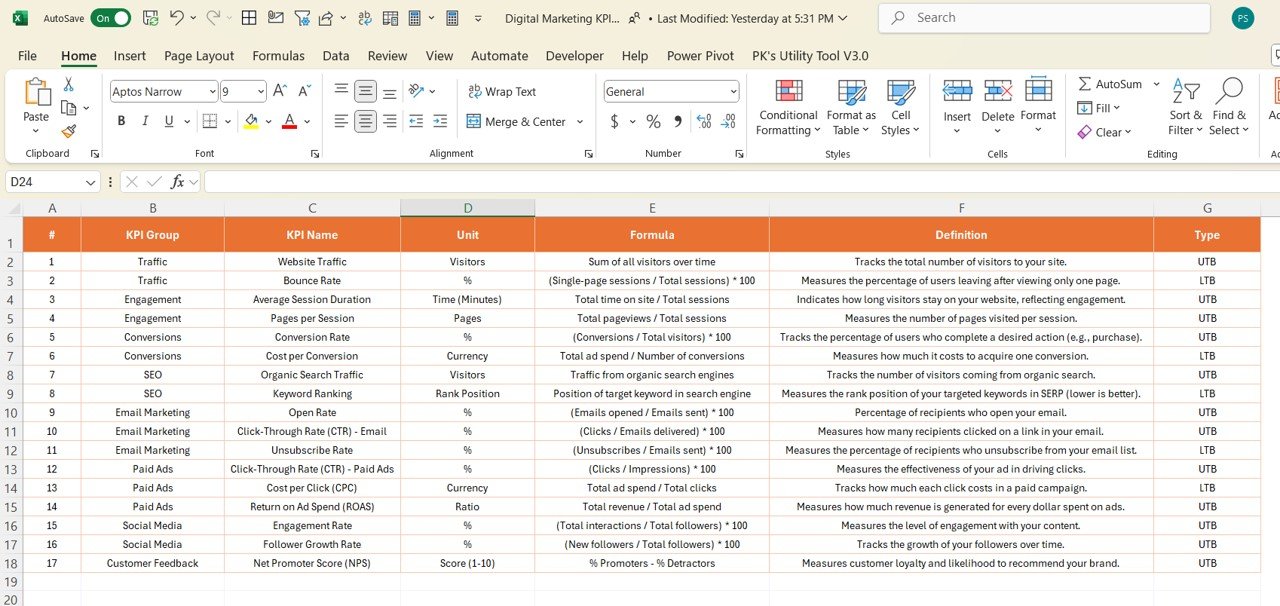Toggle Wrap Text

[x=502, y=91]
